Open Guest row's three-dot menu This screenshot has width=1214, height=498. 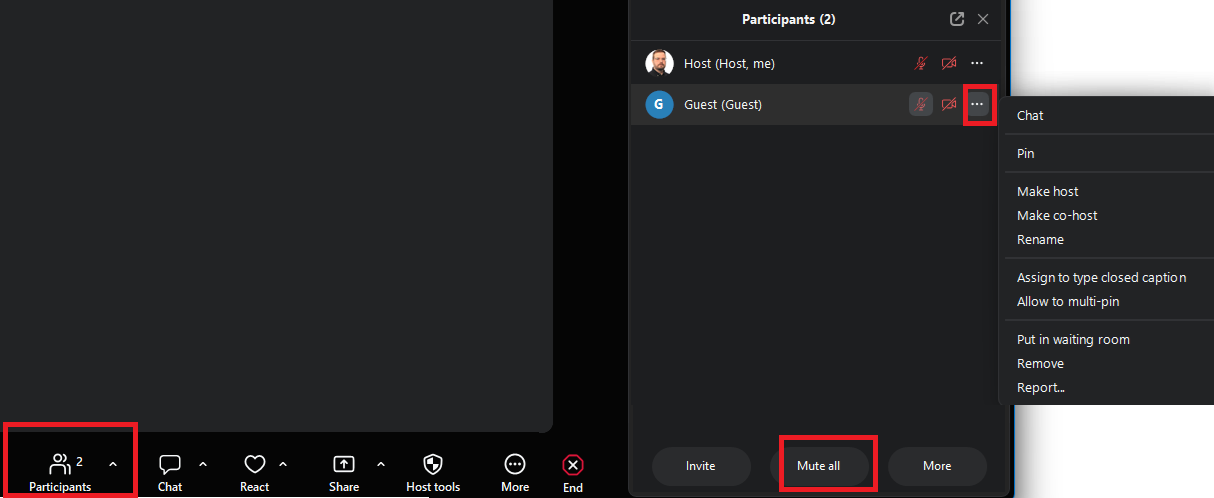(977, 104)
